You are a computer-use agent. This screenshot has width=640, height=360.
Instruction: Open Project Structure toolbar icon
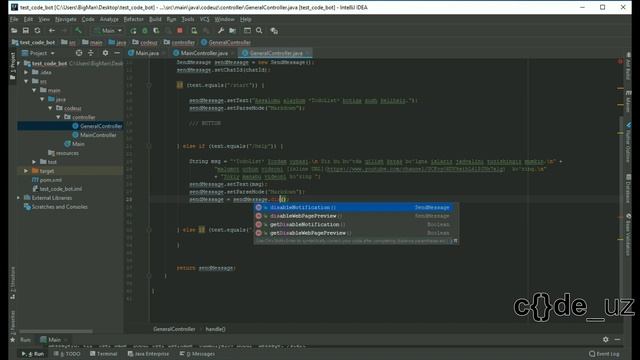(232, 31)
